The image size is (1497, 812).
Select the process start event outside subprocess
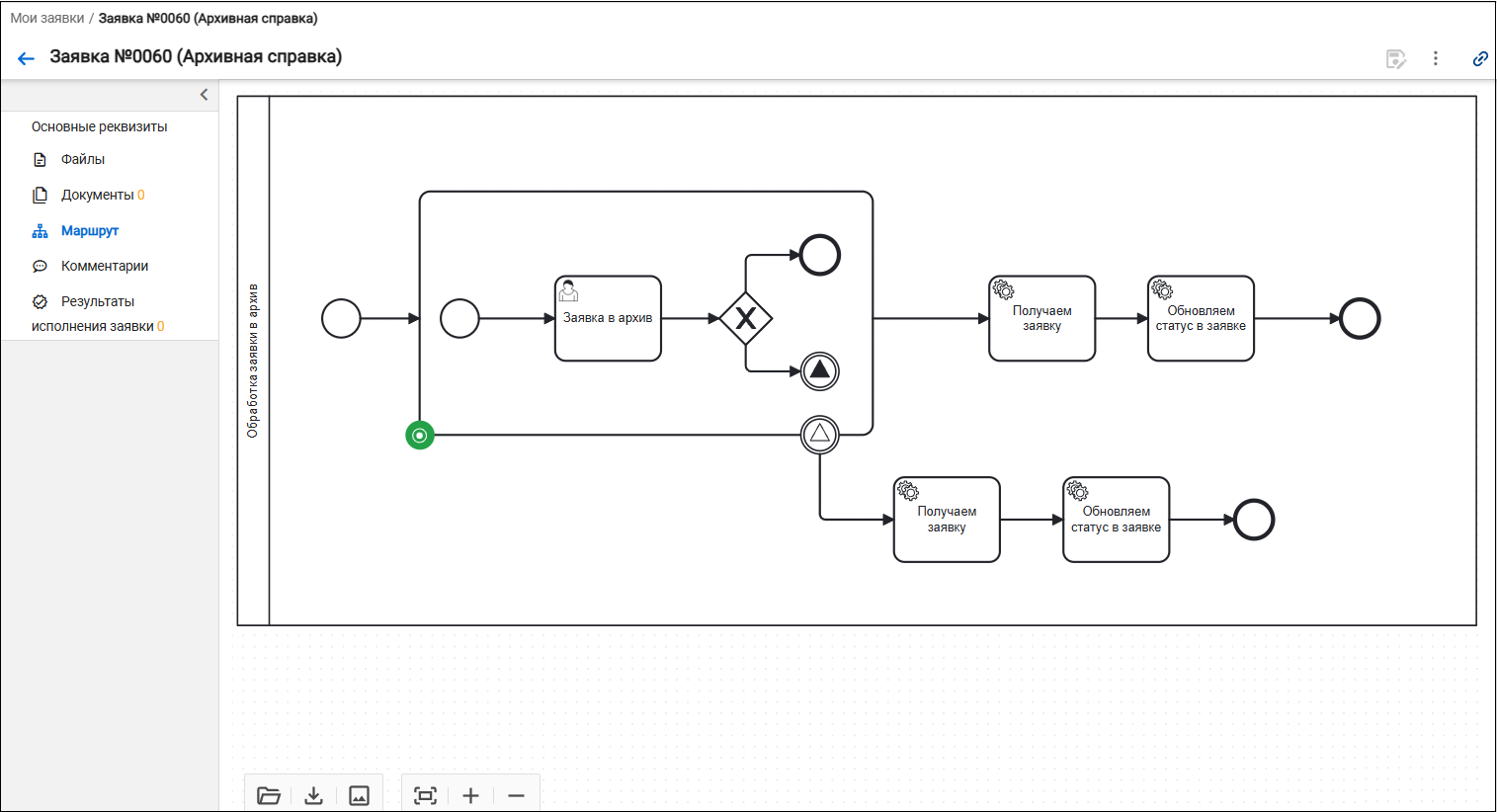pyautogui.click(x=342, y=318)
